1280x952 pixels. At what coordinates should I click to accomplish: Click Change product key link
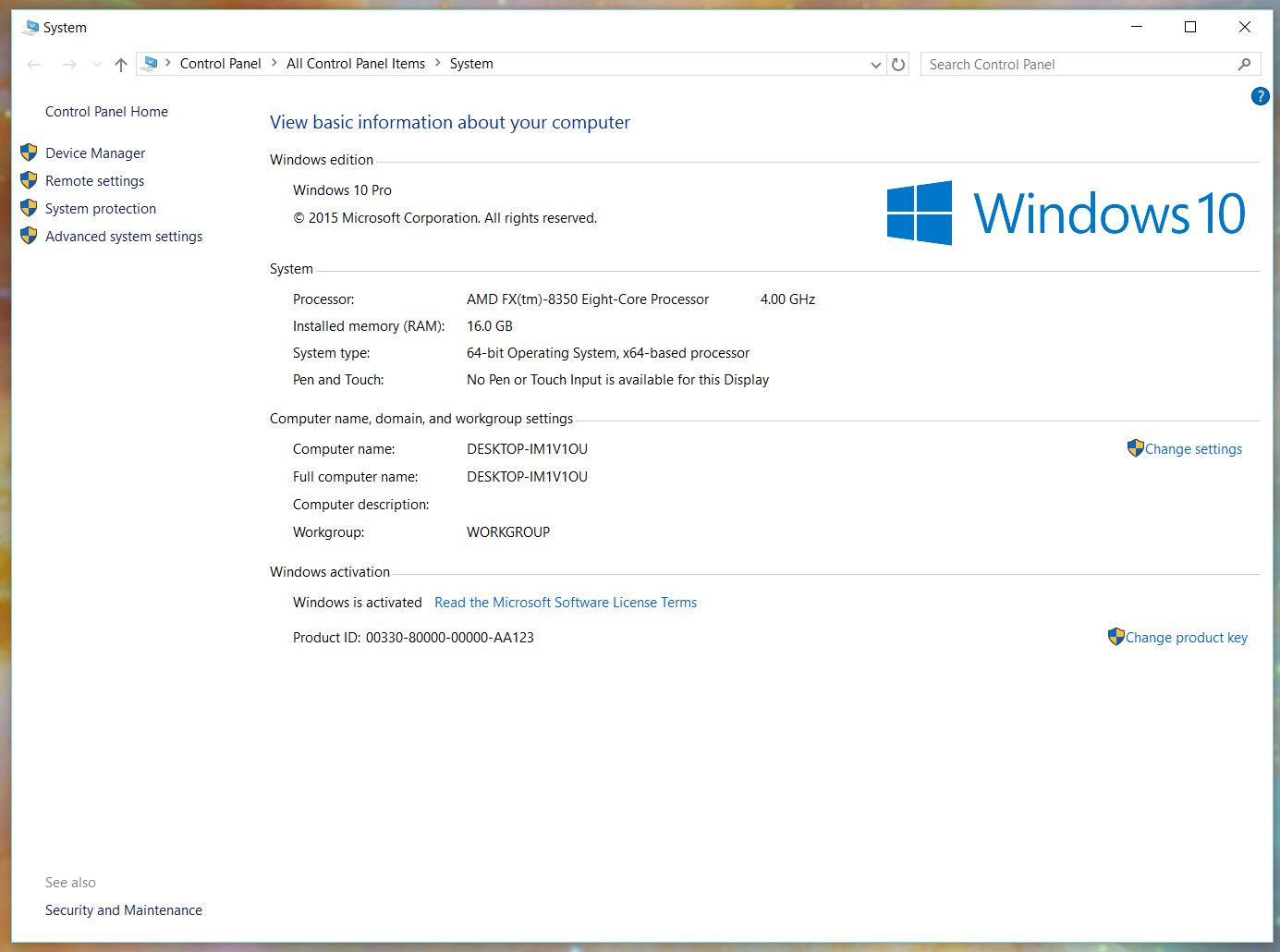click(1187, 638)
